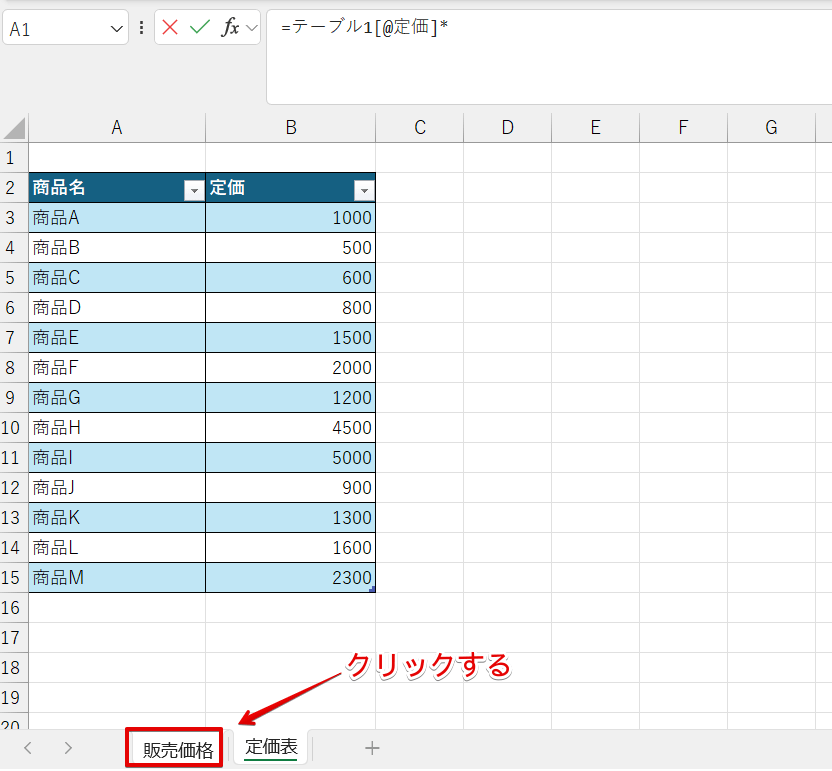Click the price cell 1300

tap(291, 518)
